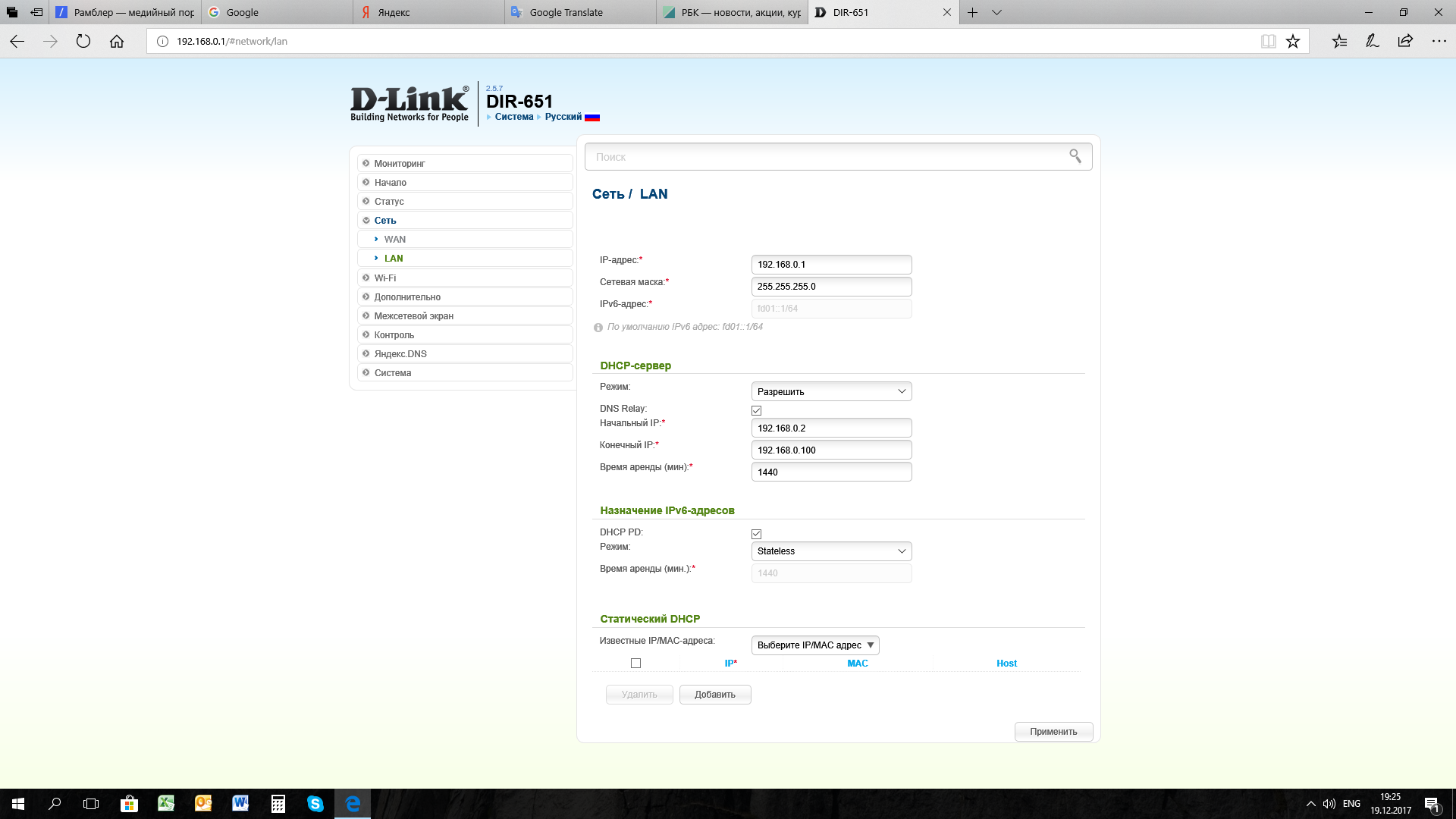Click the share icon in browser toolbar
The image size is (1456, 819).
(x=1405, y=42)
